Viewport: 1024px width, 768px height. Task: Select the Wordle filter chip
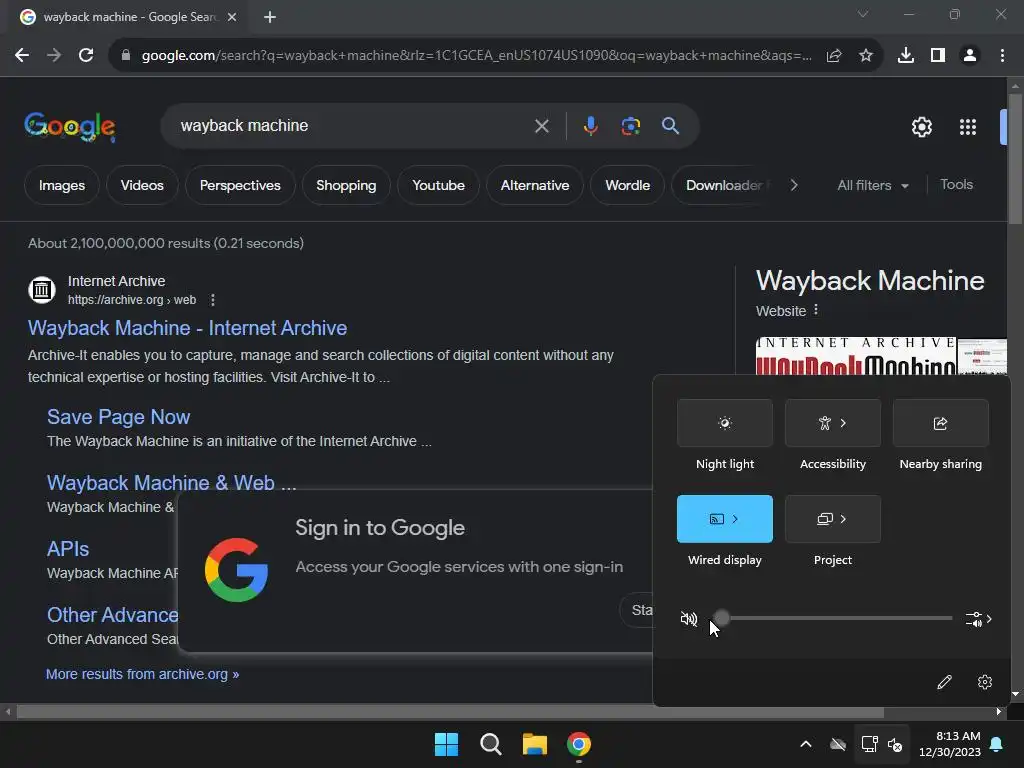(628, 185)
